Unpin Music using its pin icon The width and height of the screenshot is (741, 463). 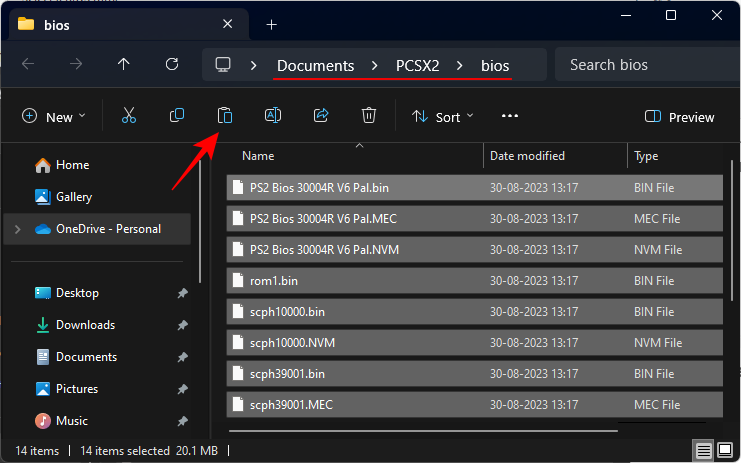pyautogui.click(x=182, y=421)
